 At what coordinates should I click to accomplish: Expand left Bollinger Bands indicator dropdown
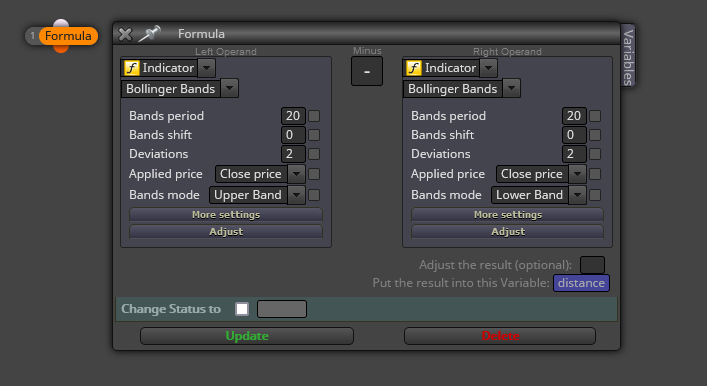(230, 88)
